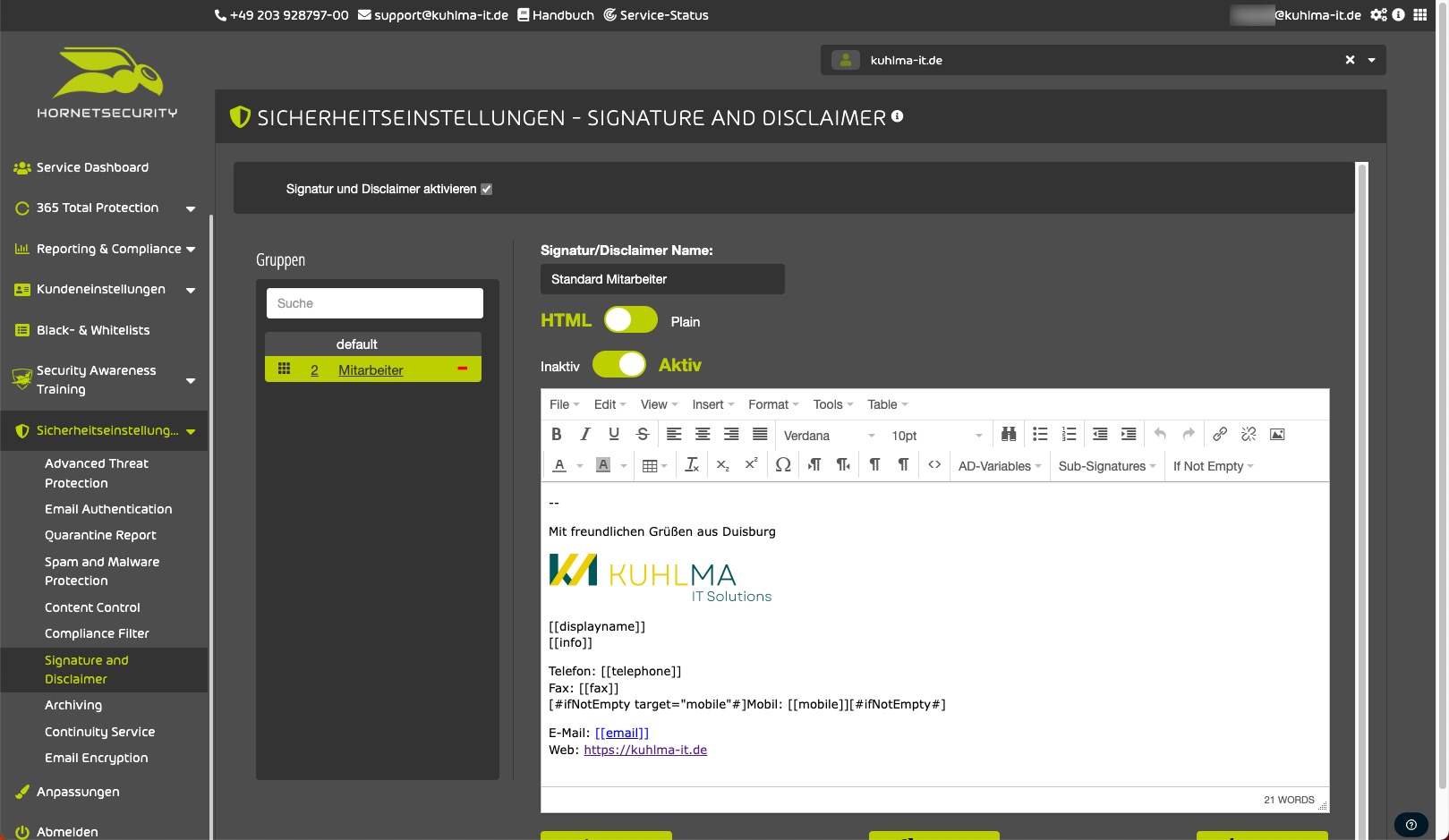Screen dimensions: 1449x840
Task: Open the text color dropdown arrow
Action: (x=580, y=466)
